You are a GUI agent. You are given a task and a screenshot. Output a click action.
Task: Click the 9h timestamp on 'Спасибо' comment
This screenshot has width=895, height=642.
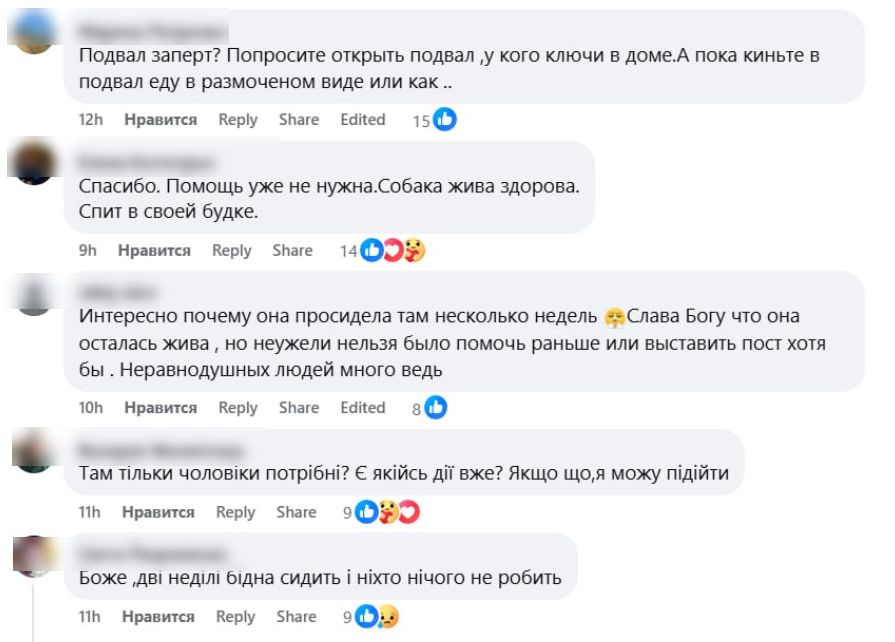[x=88, y=251]
